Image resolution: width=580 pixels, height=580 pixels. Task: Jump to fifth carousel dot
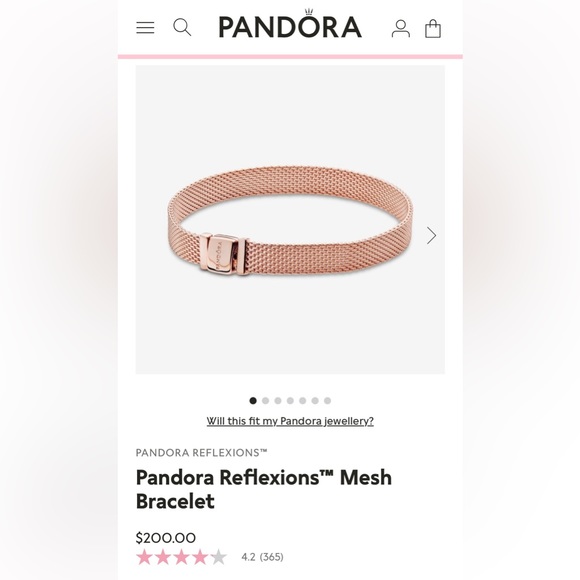coord(303,401)
